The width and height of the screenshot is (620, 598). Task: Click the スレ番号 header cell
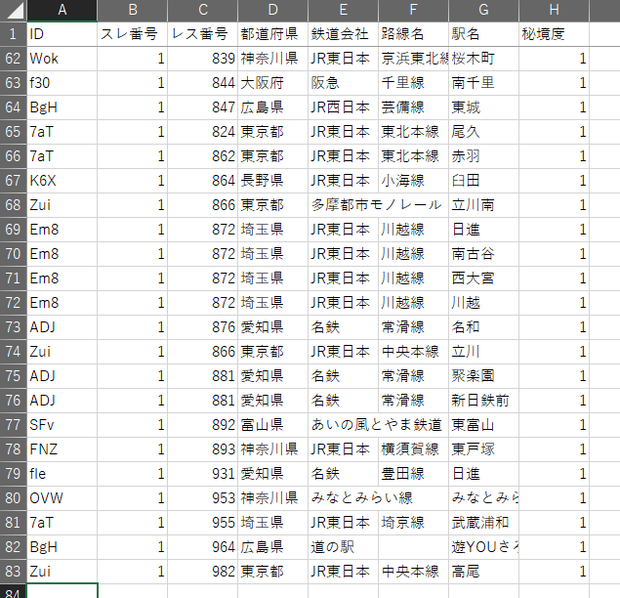tap(132, 34)
